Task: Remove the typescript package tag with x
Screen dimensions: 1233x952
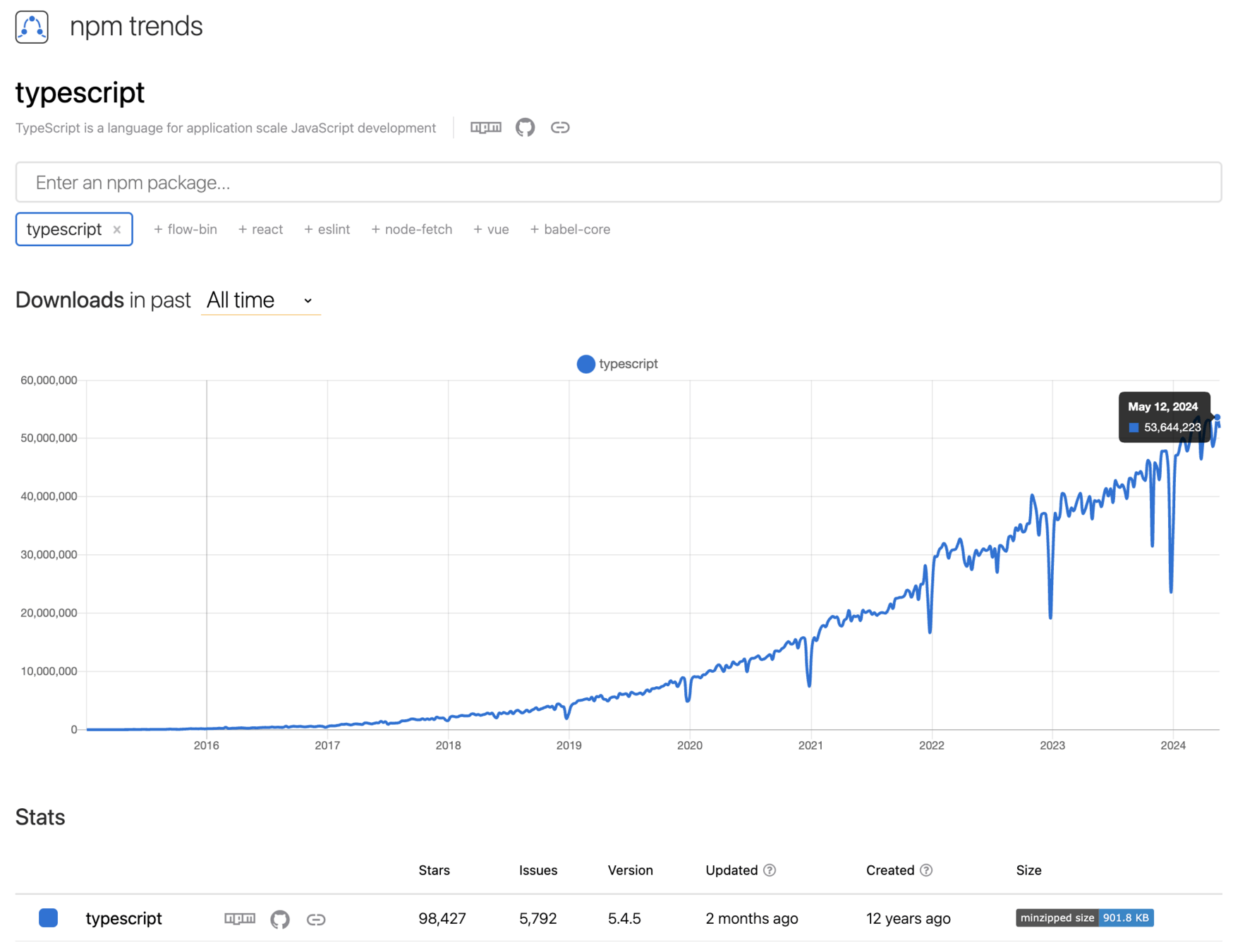Action: pyautogui.click(x=117, y=230)
